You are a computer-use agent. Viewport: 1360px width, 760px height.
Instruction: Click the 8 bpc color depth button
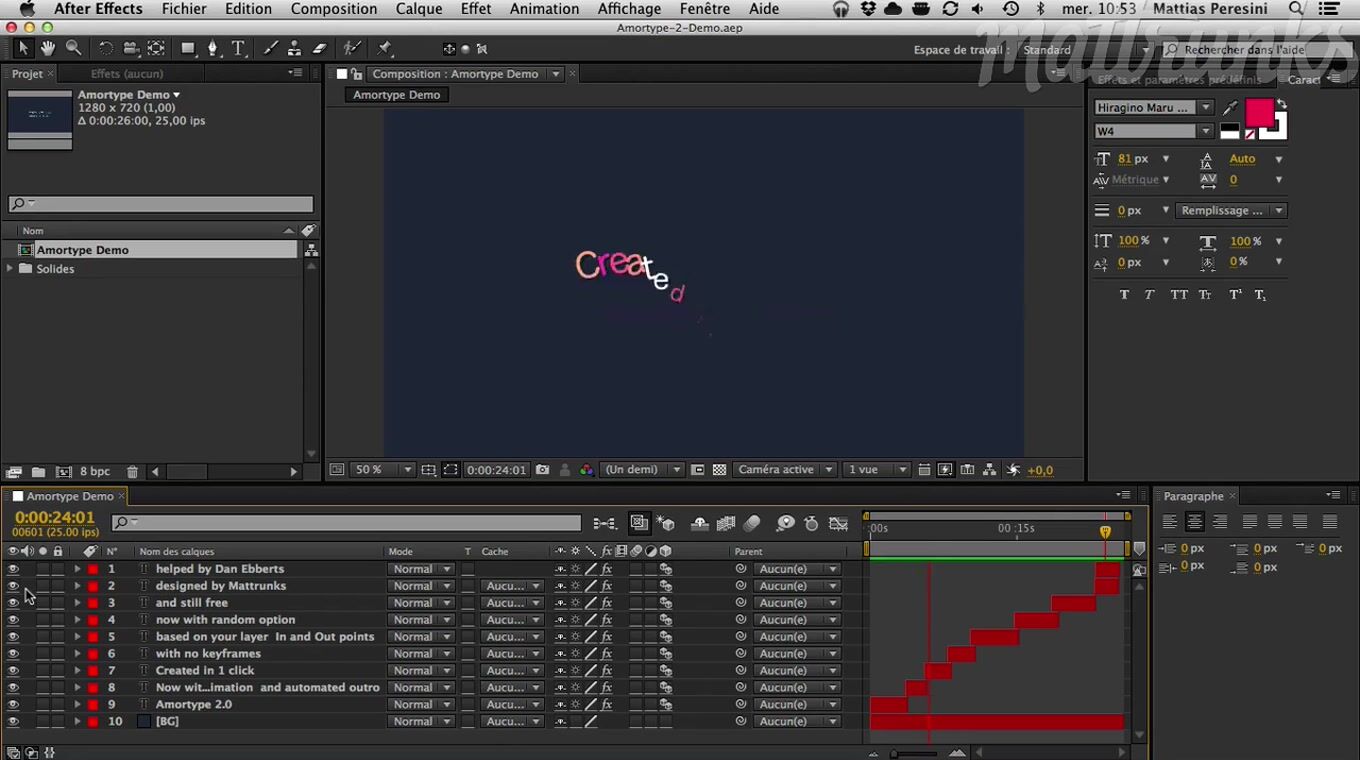pos(95,472)
